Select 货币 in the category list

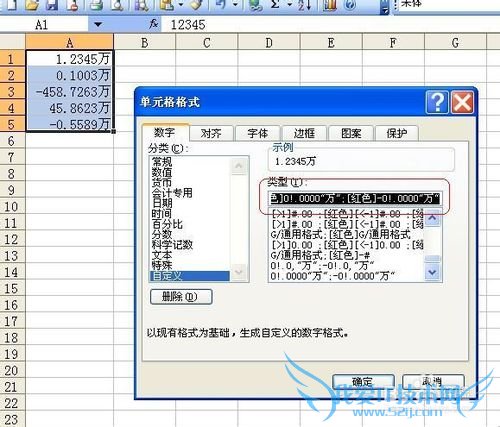162,183
